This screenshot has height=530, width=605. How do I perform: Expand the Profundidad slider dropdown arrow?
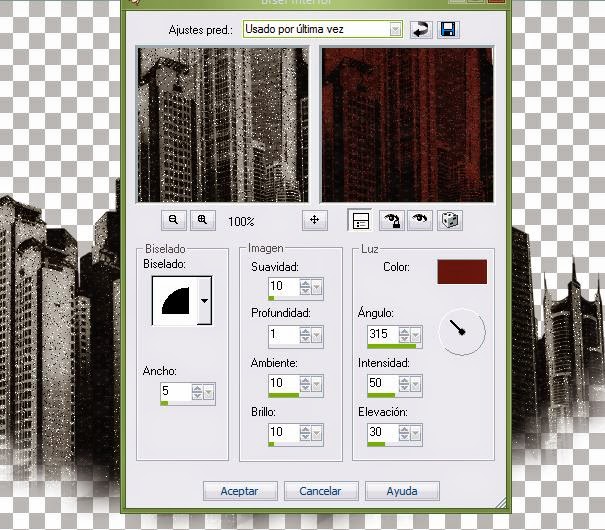(x=316, y=336)
